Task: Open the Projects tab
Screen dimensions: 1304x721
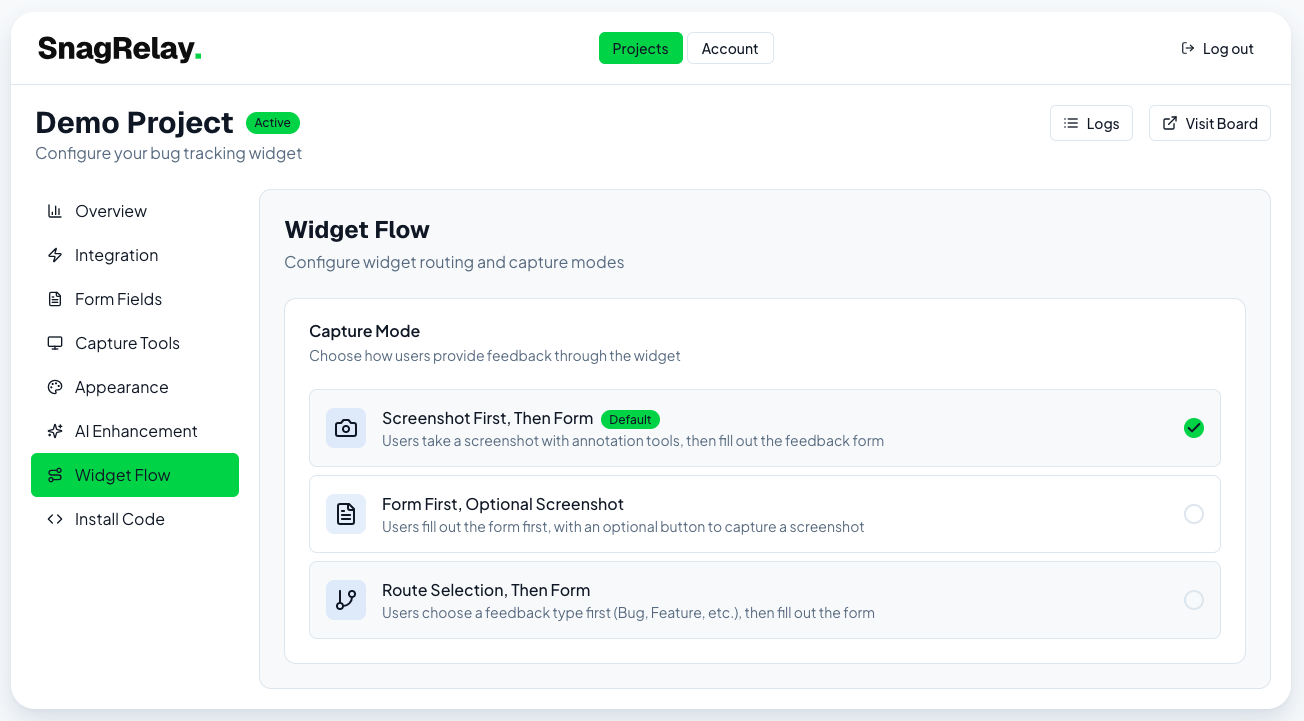Action: 640,48
